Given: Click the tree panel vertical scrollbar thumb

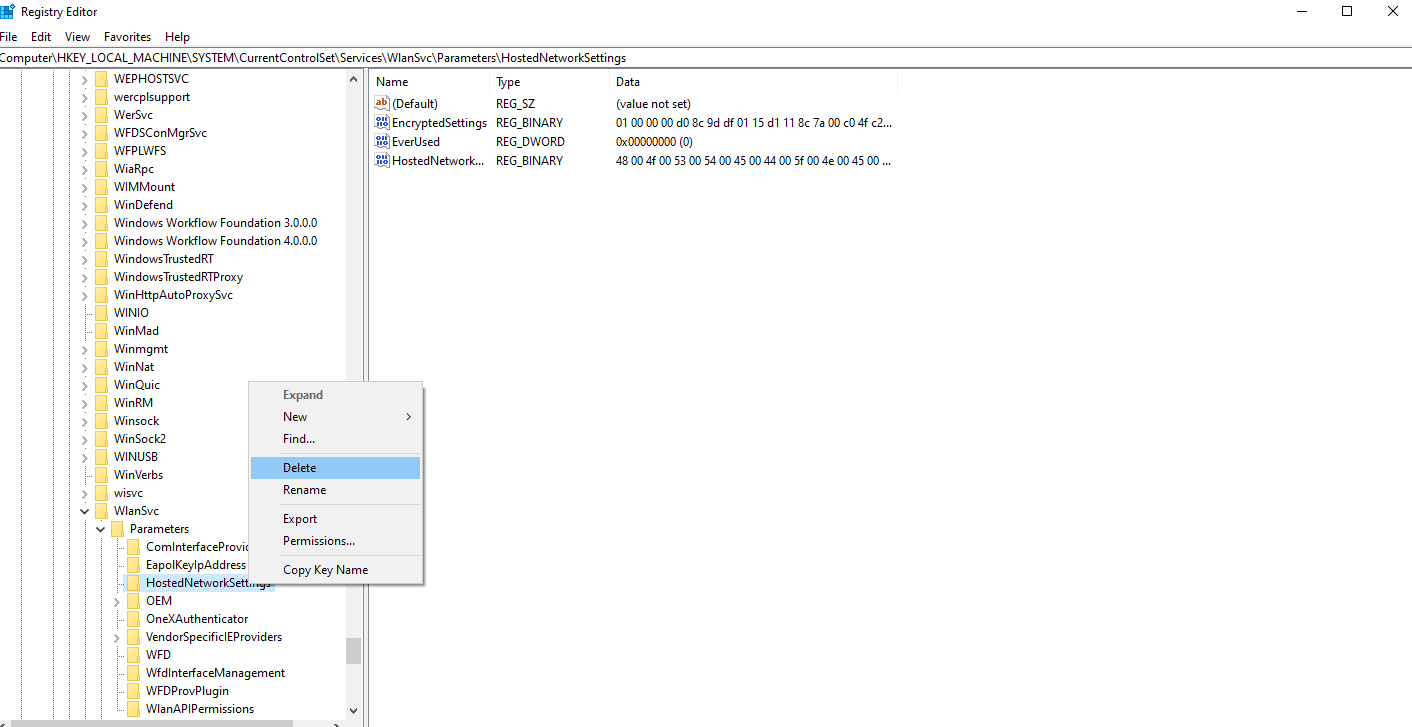Looking at the screenshot, I should click(354, 651).
